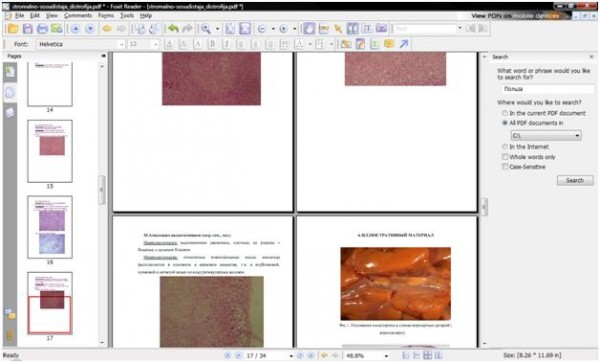
Task: Click the Pages panel scroll down arrow
Action: click(x=102, y=343)
